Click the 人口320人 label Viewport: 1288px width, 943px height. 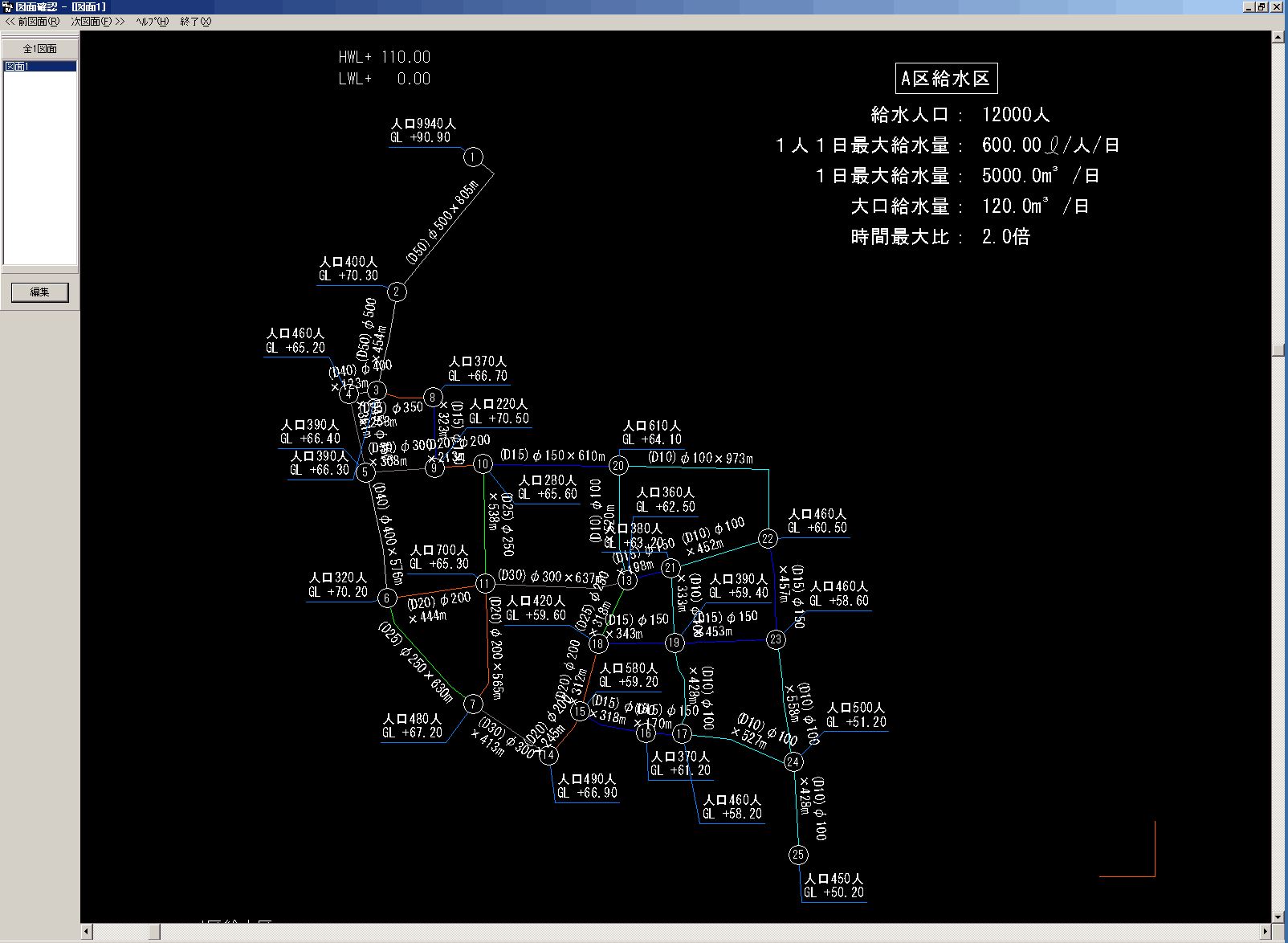point(338,578)
